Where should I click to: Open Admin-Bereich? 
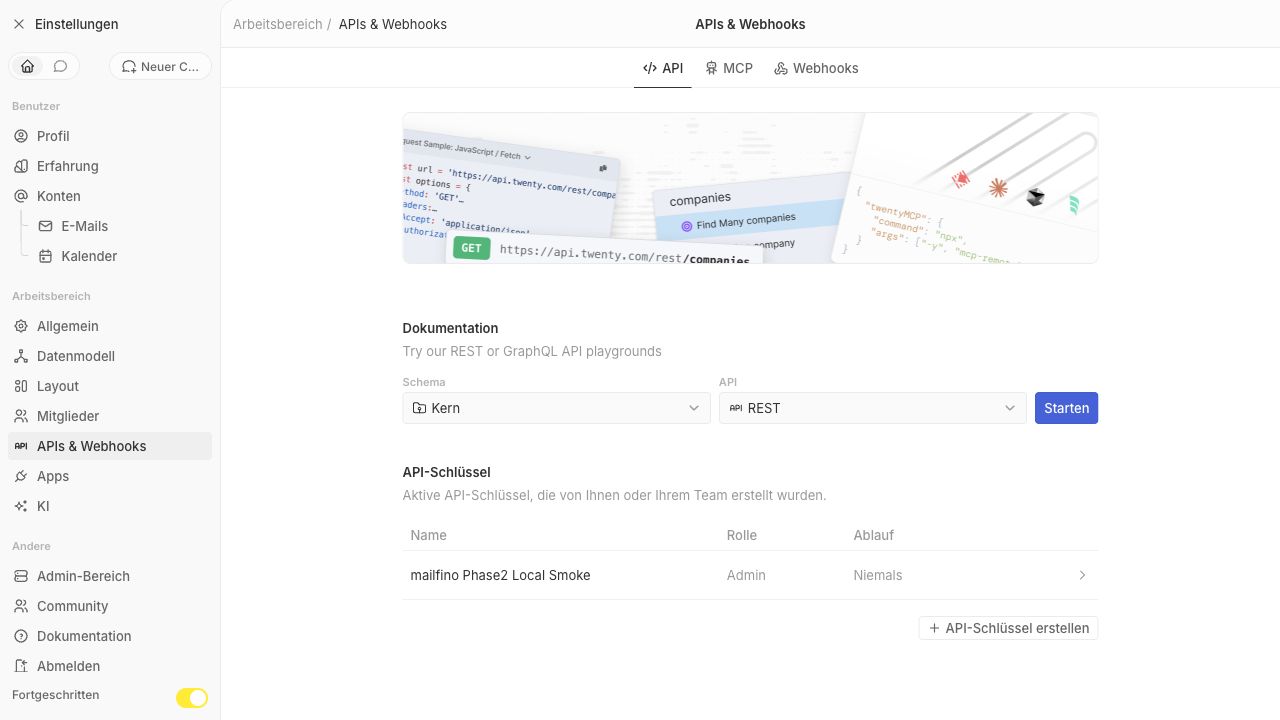pos(110,576)
